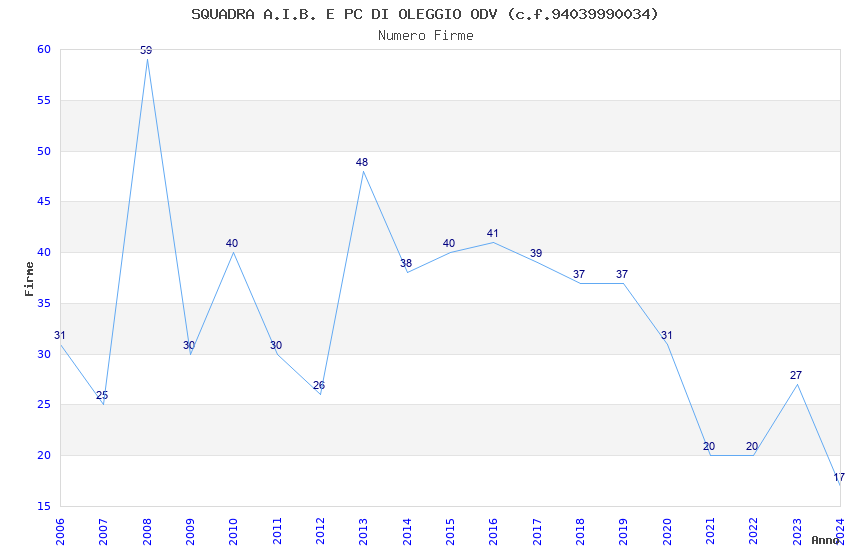The width and height of the screenshot is (850, 550).
Task: Pick the data label 30 for year 2009
Action: (x=189, y=345)
